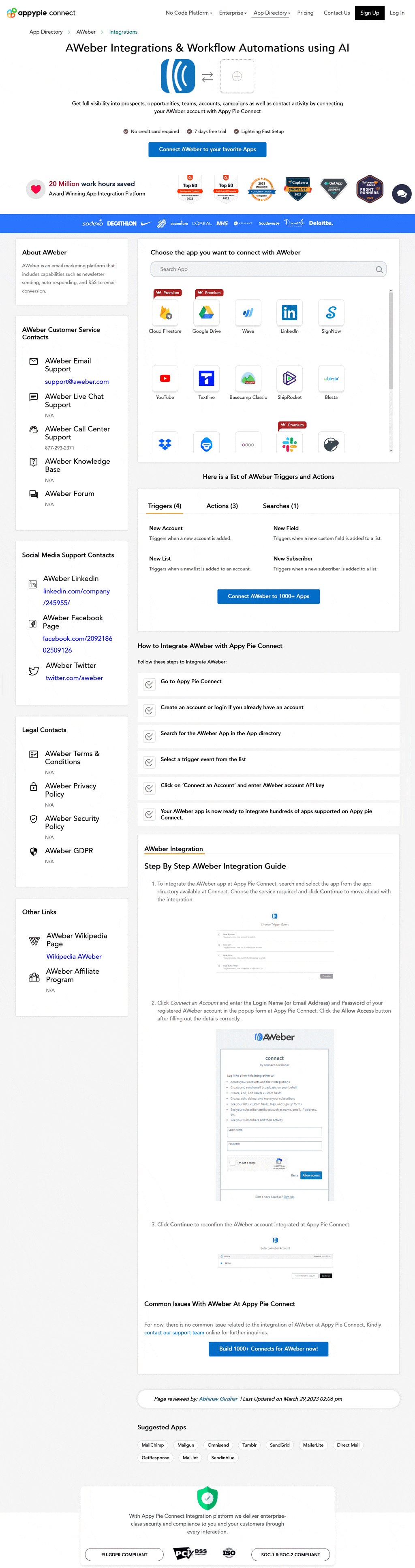Switch to the Triggers (4) tab
The height and width of the screenshot is (1568, 415).
click(x=164, y=506)
